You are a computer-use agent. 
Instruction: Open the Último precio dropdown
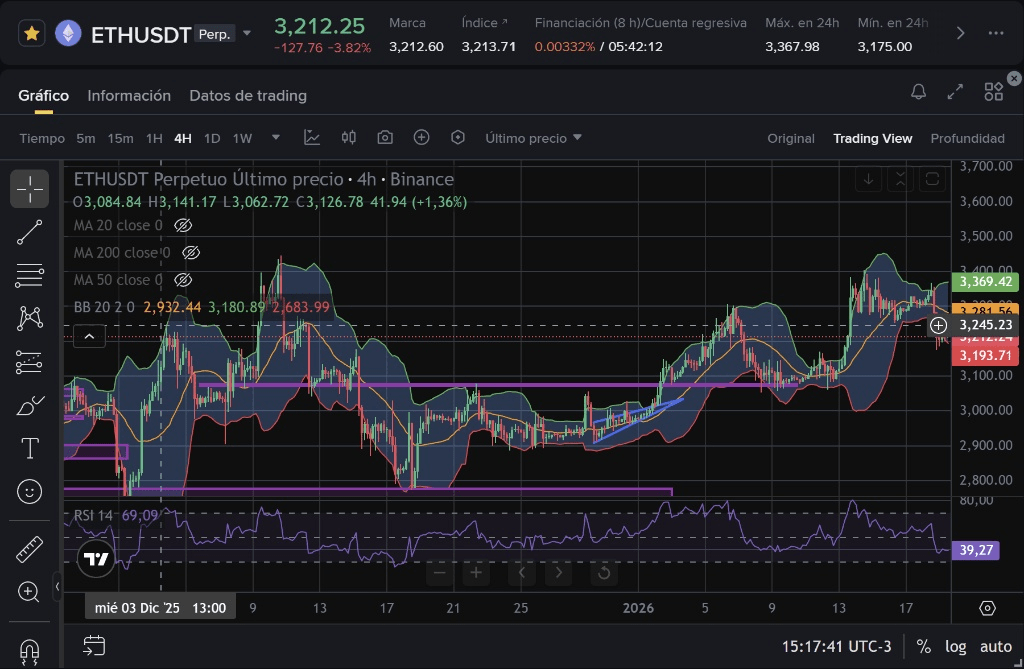pyautogui.click(x=533, y=138)
